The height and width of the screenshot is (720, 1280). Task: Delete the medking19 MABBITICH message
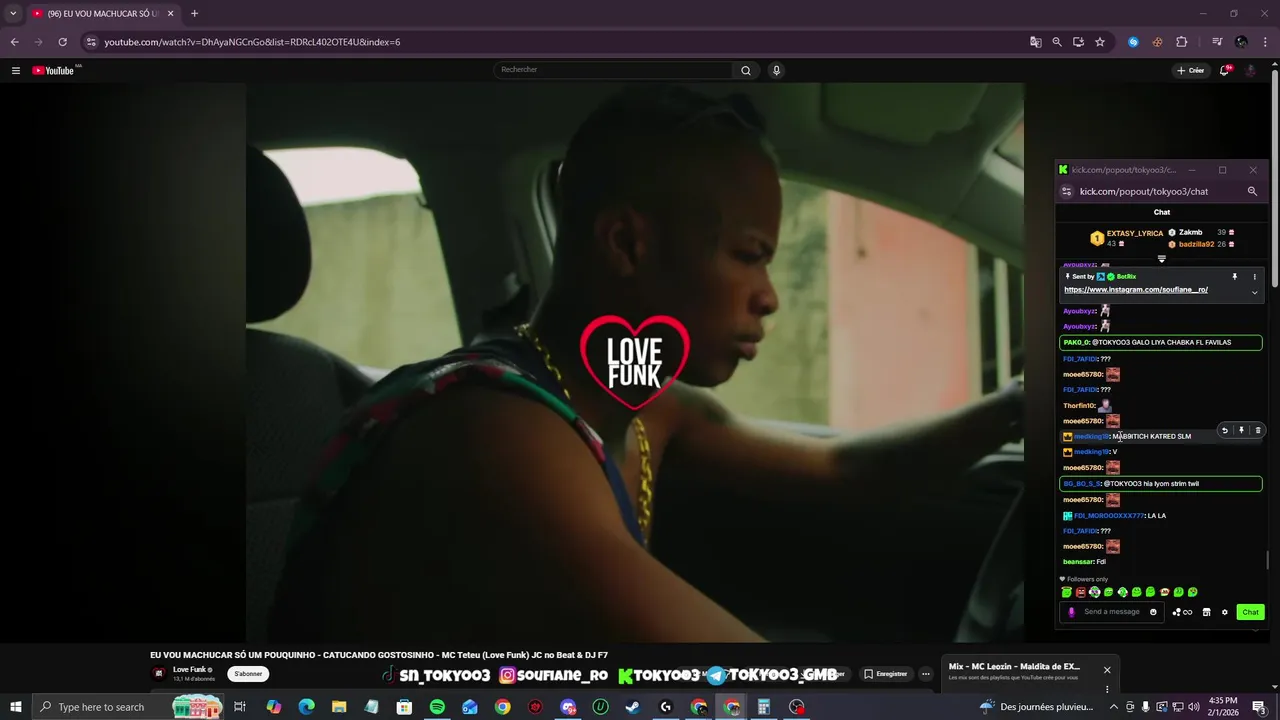coord(1258,430)
